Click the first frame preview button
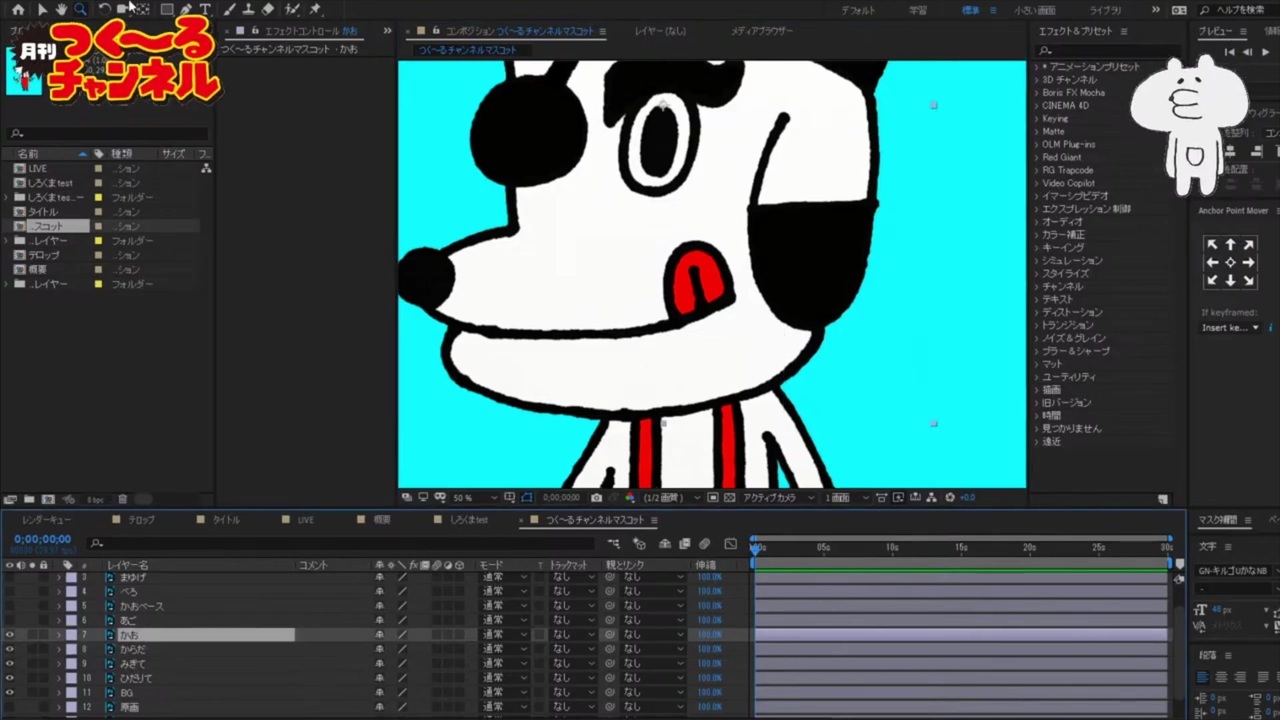 [1230, 52]
